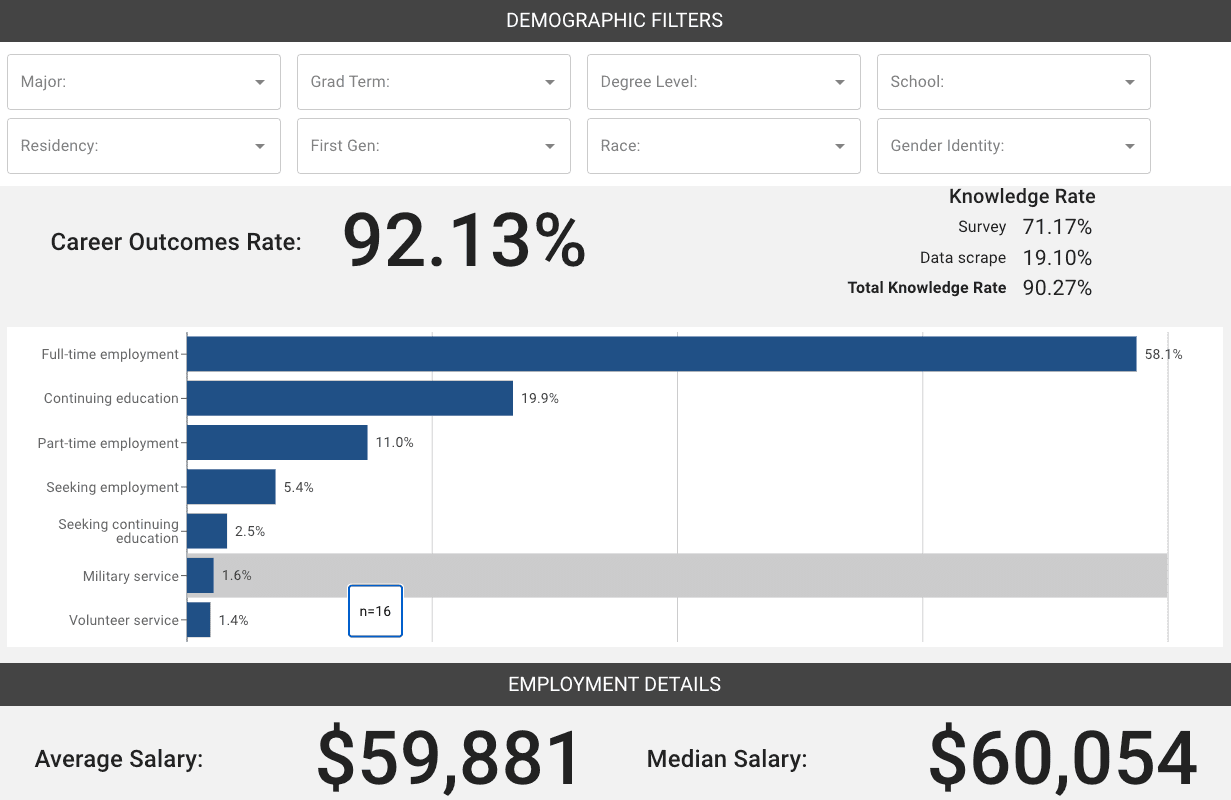
Task: Click the Full-time employment bar
Action: pyautogui.click(x=661, y=354)
